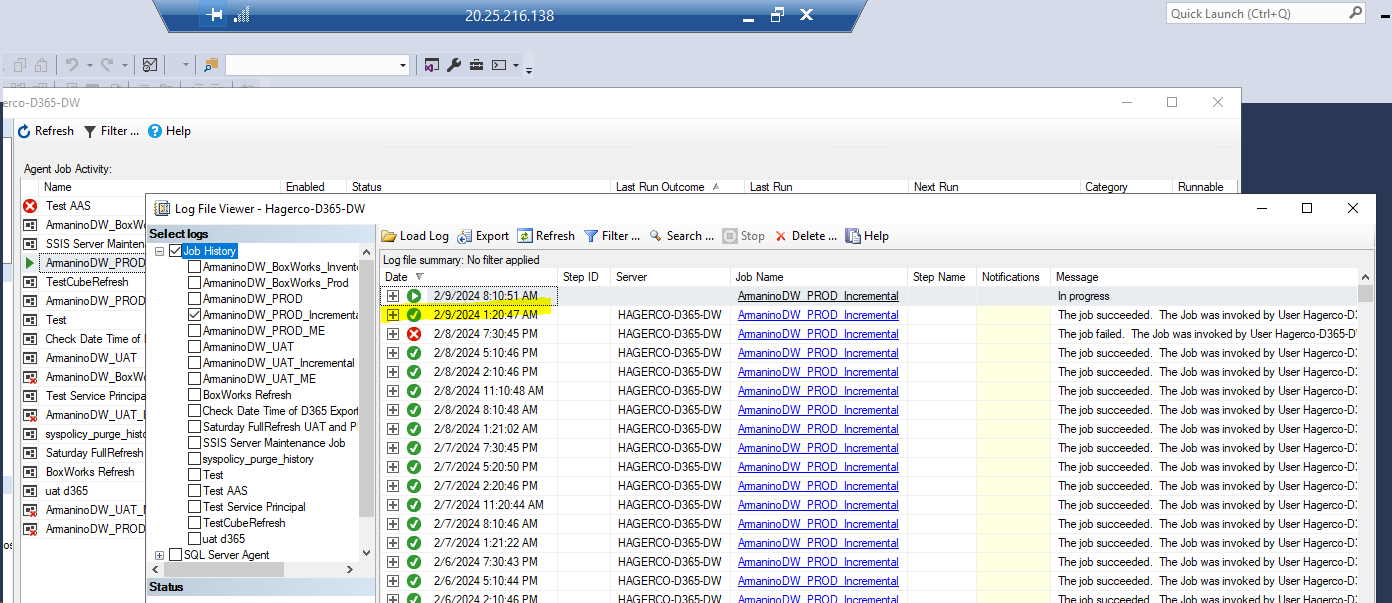Expand the 2/8/2024 5:10:46 PM log row

[x=393, y=353]
